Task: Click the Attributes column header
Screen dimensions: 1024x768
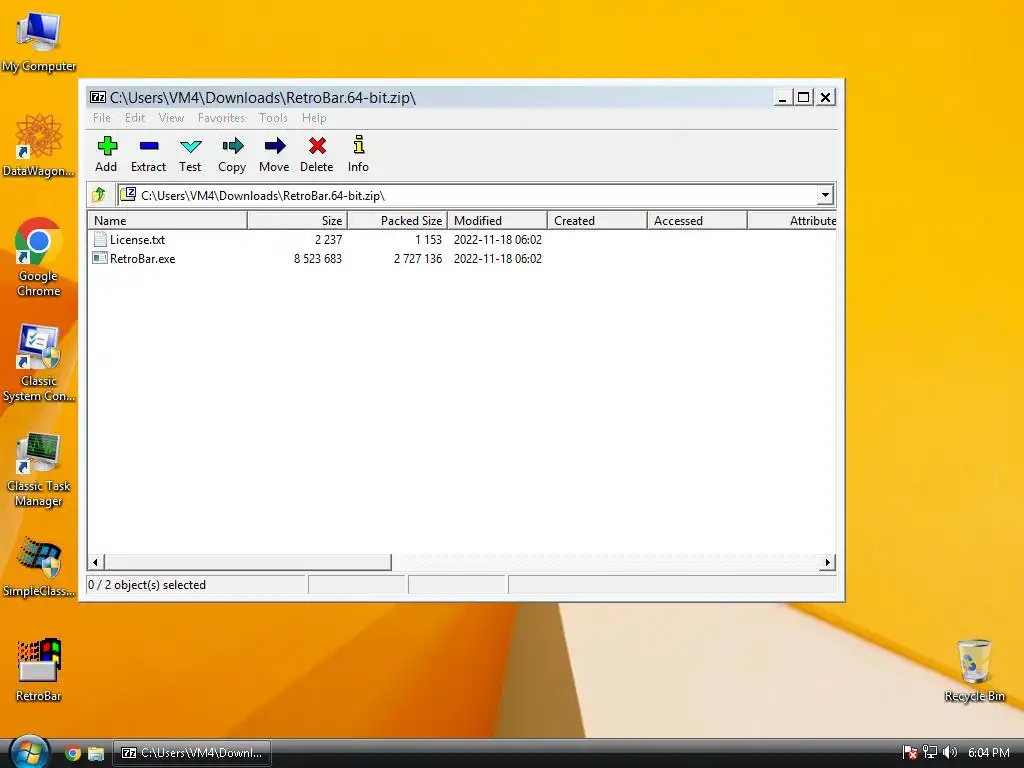Action: [x=792, y=220]
